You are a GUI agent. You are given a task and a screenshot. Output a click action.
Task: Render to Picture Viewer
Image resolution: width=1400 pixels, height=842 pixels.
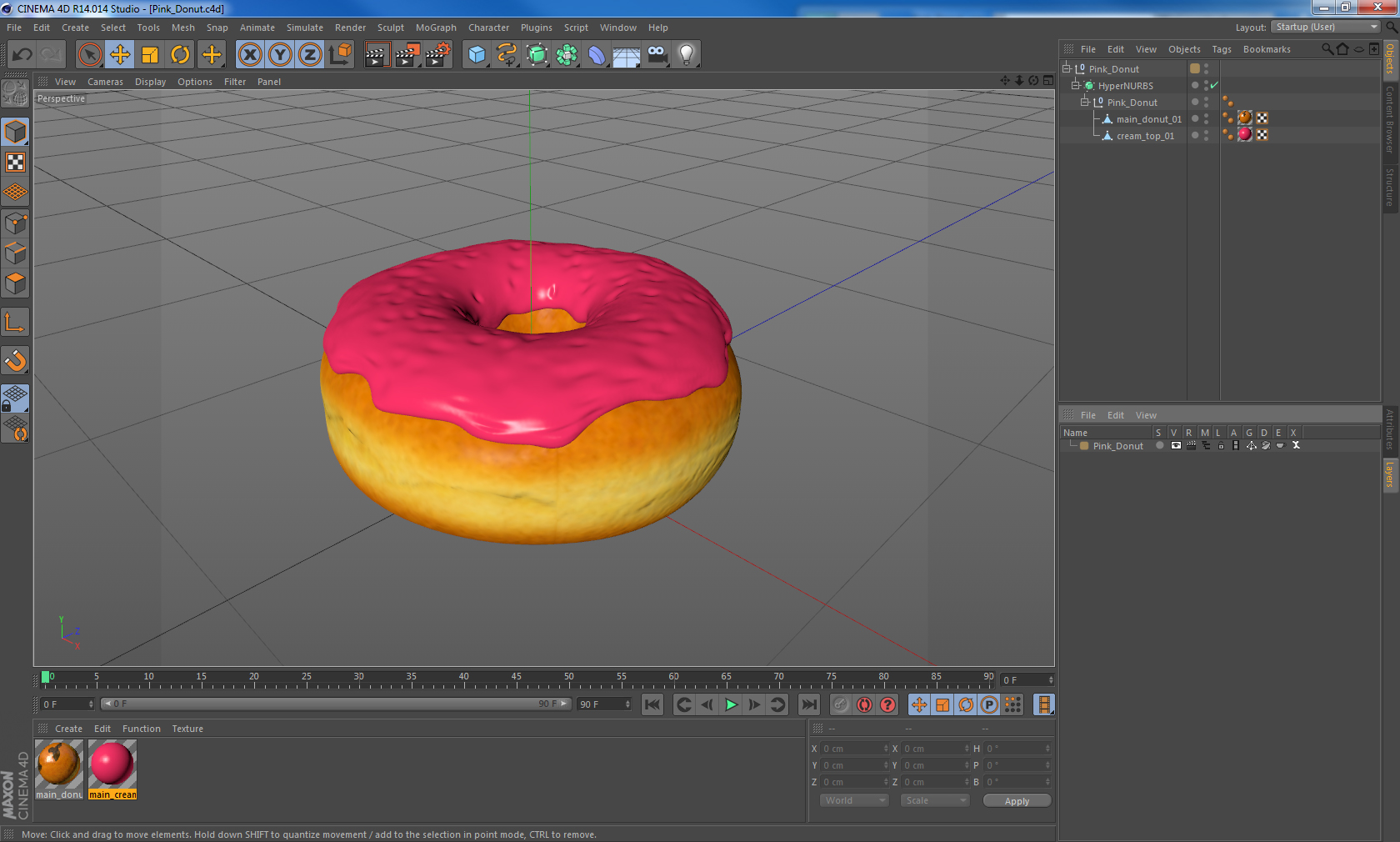(x=407, y=55)
